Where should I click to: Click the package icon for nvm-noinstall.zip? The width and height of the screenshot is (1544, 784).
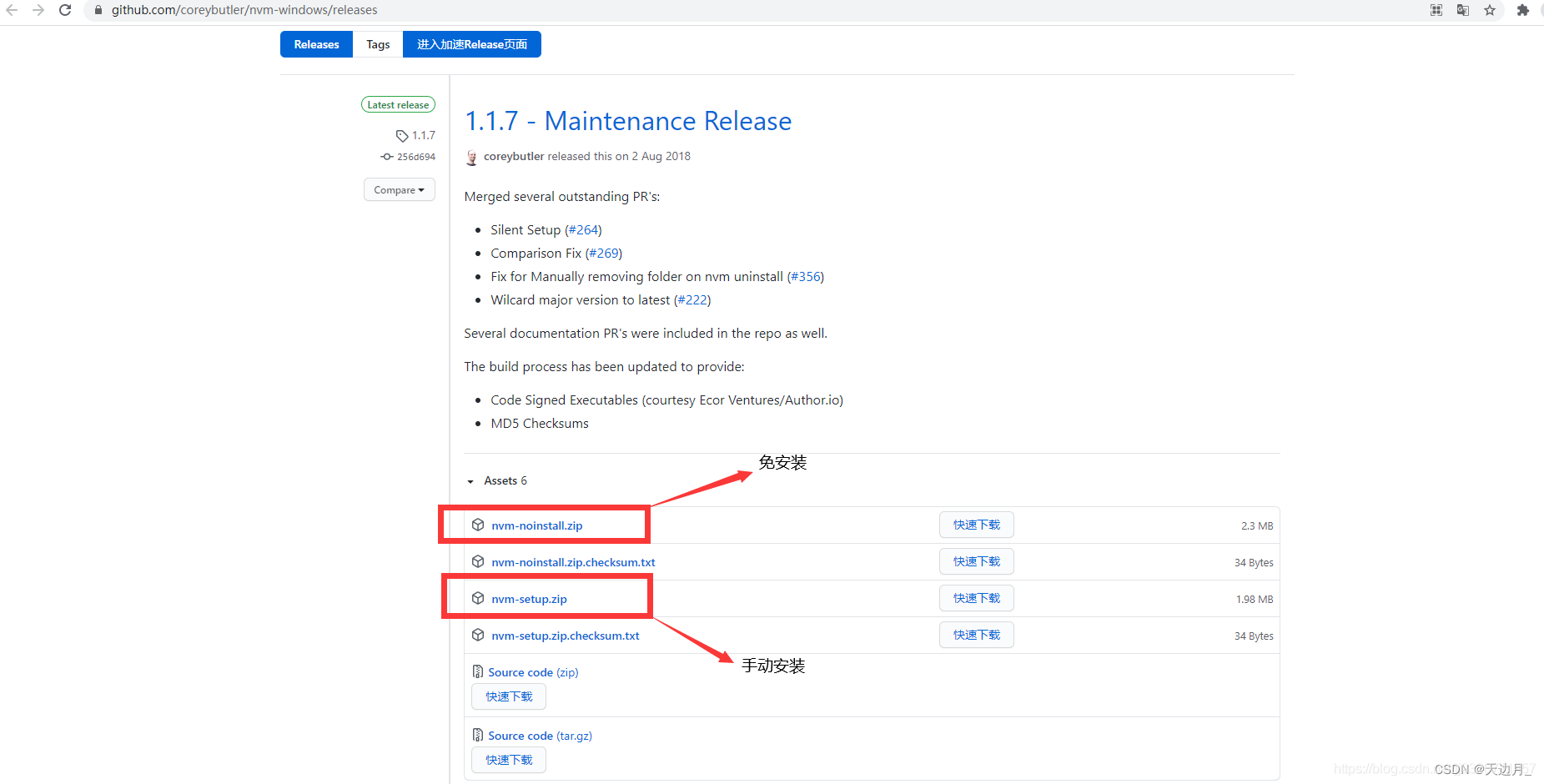click(478, 525)
